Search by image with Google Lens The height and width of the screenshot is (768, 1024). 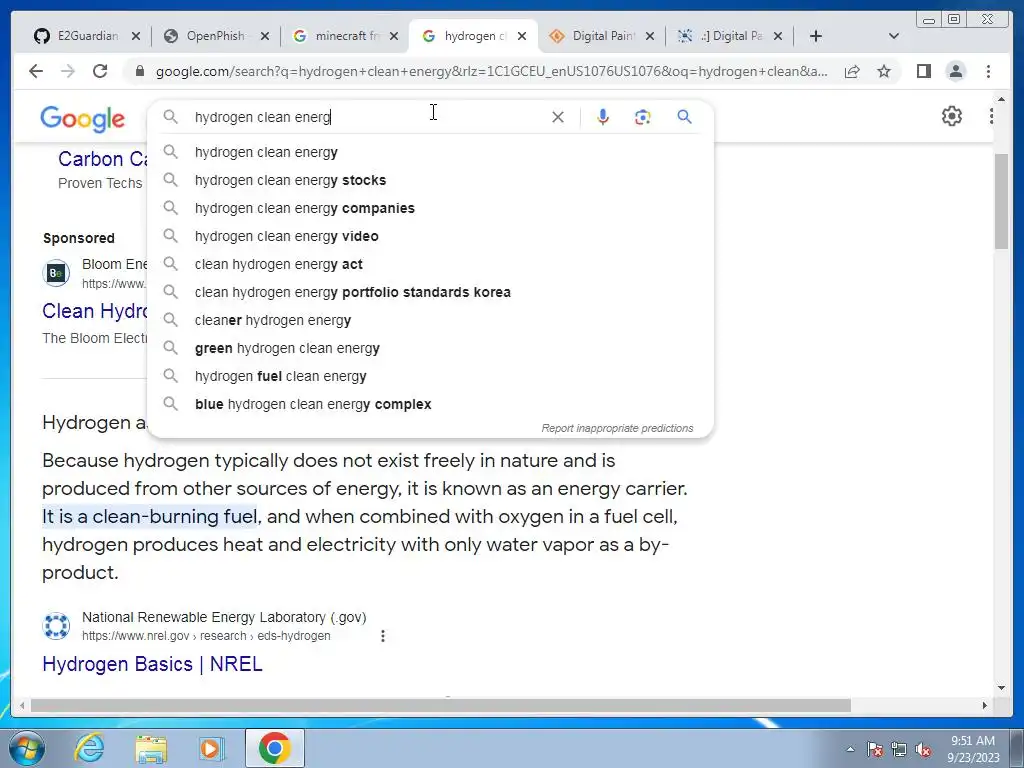click(643, 117)
